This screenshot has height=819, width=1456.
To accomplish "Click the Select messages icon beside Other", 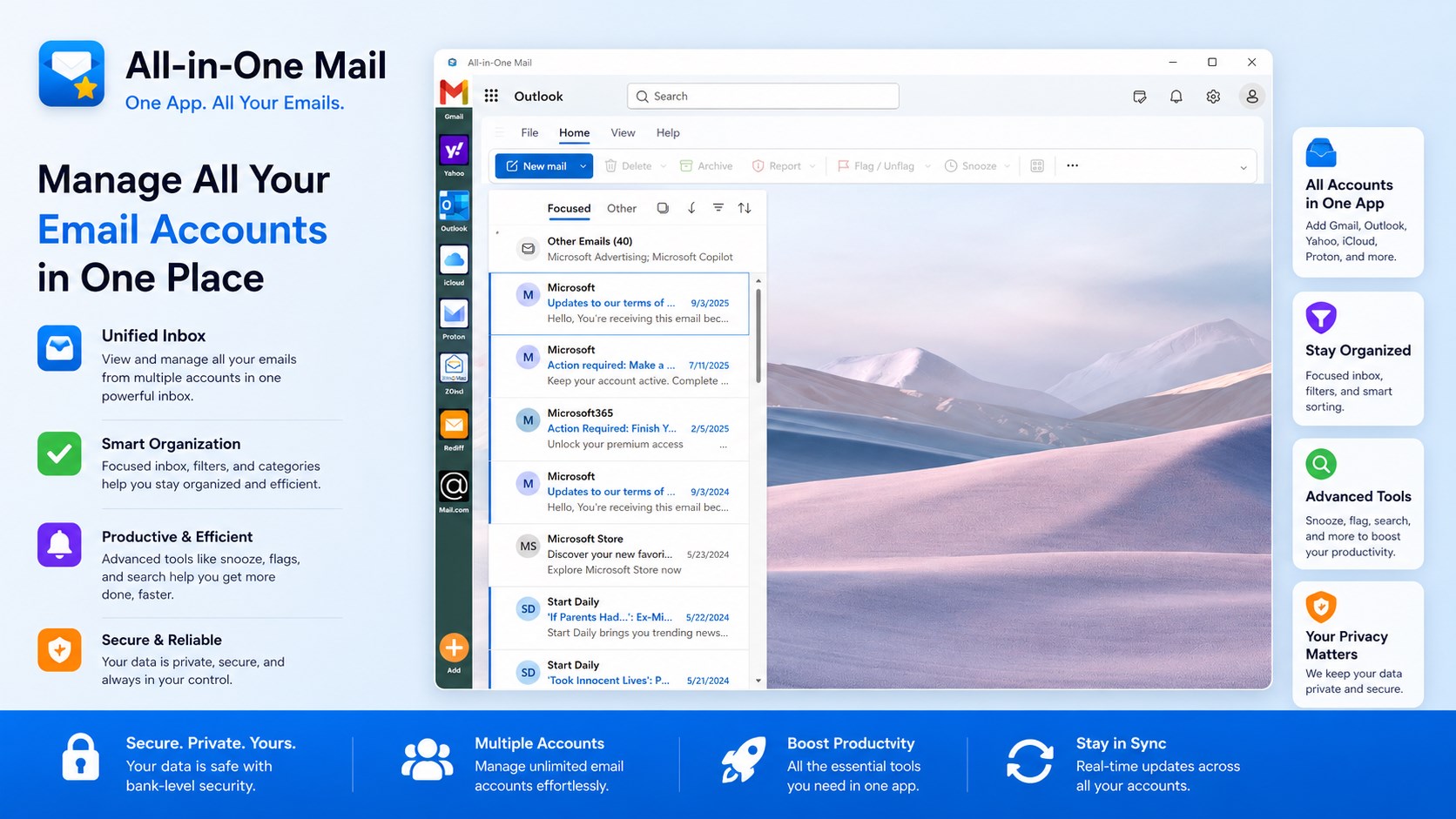I will click(663, 208).
